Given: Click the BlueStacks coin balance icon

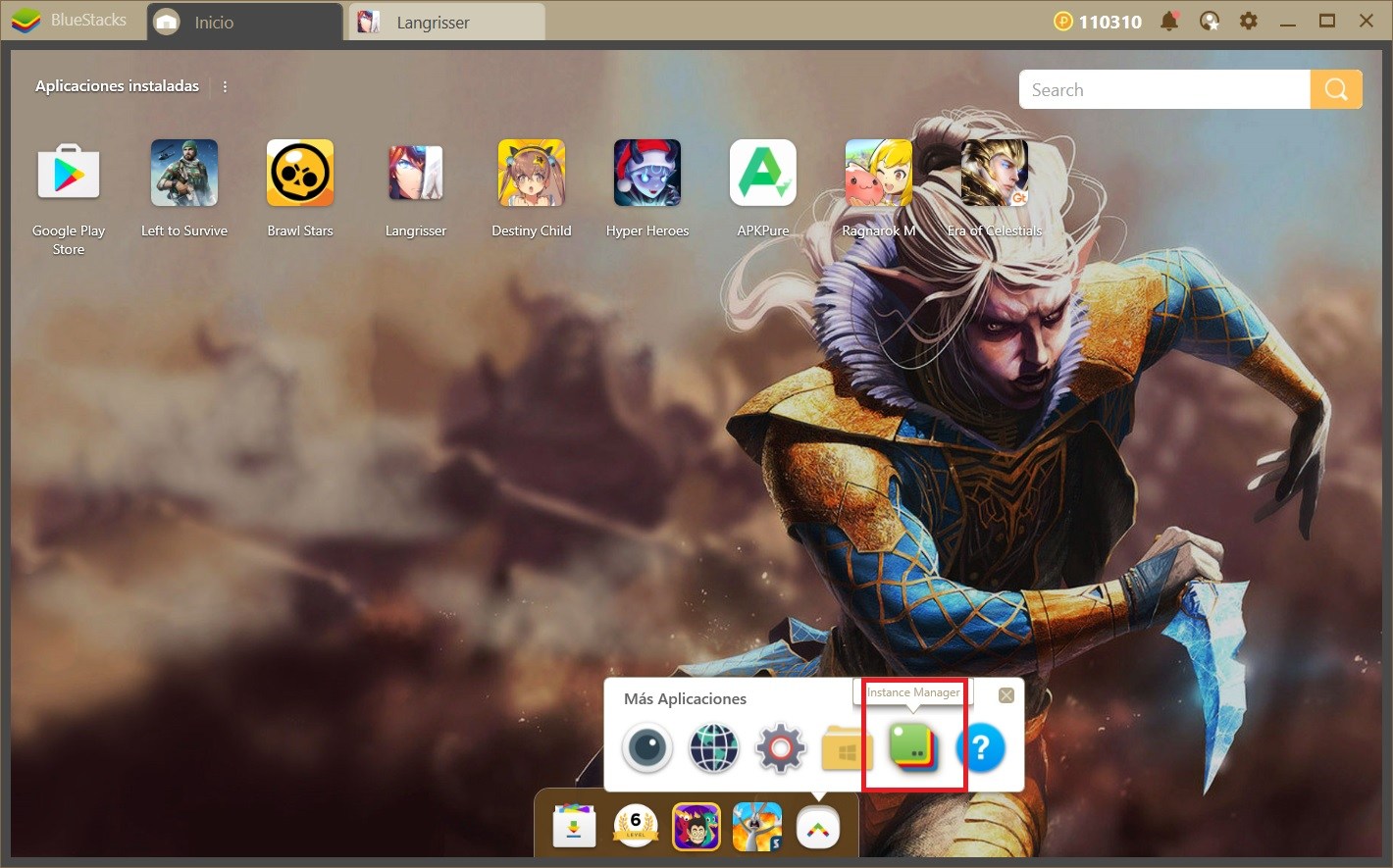Looking at the screenshot, I should [x=1063, y=21].
